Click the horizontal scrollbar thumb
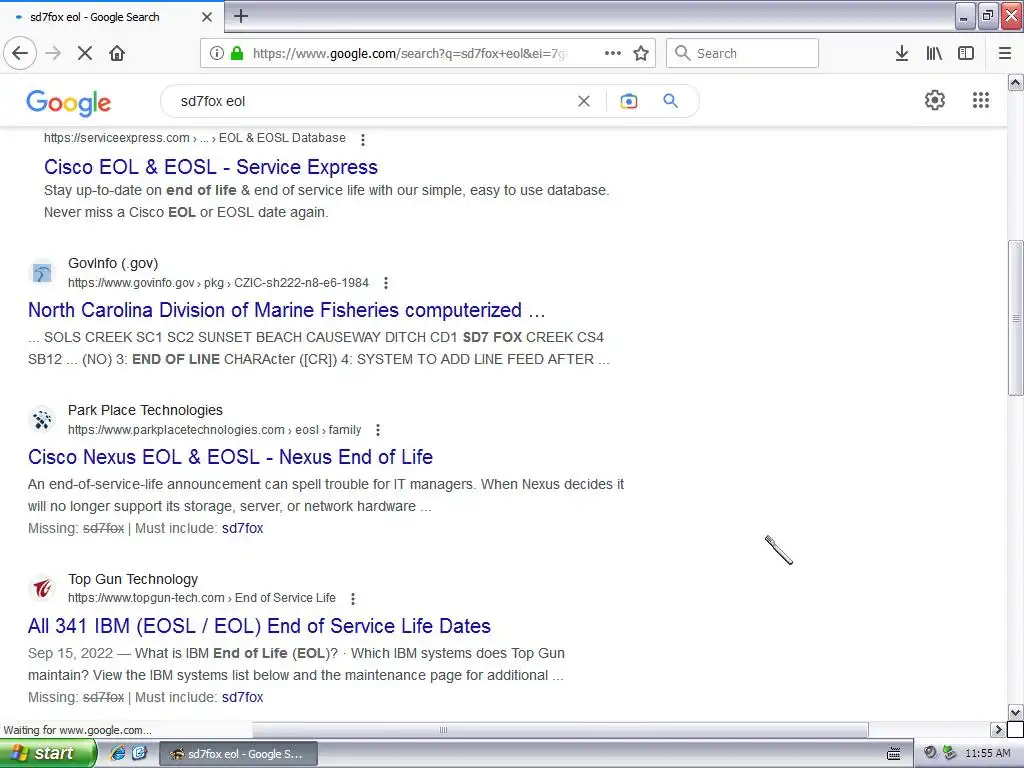 [560, 729]
